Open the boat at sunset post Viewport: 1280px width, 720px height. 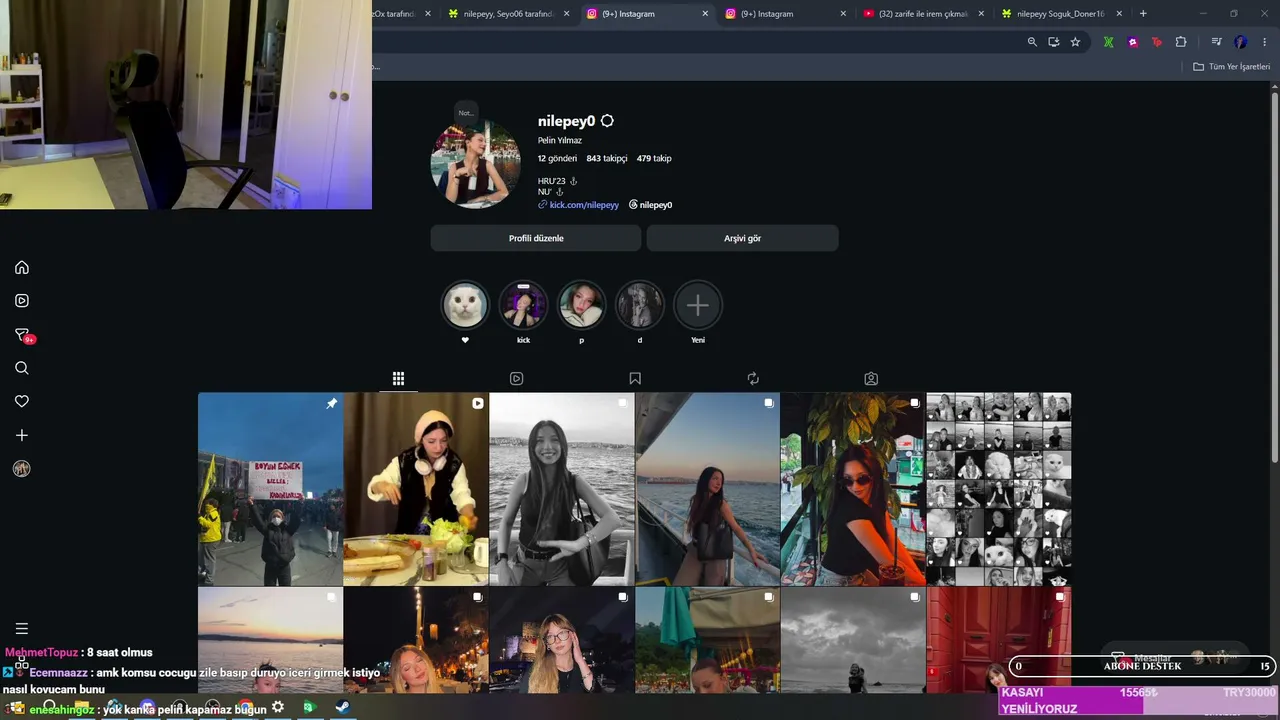coord(707,489)
